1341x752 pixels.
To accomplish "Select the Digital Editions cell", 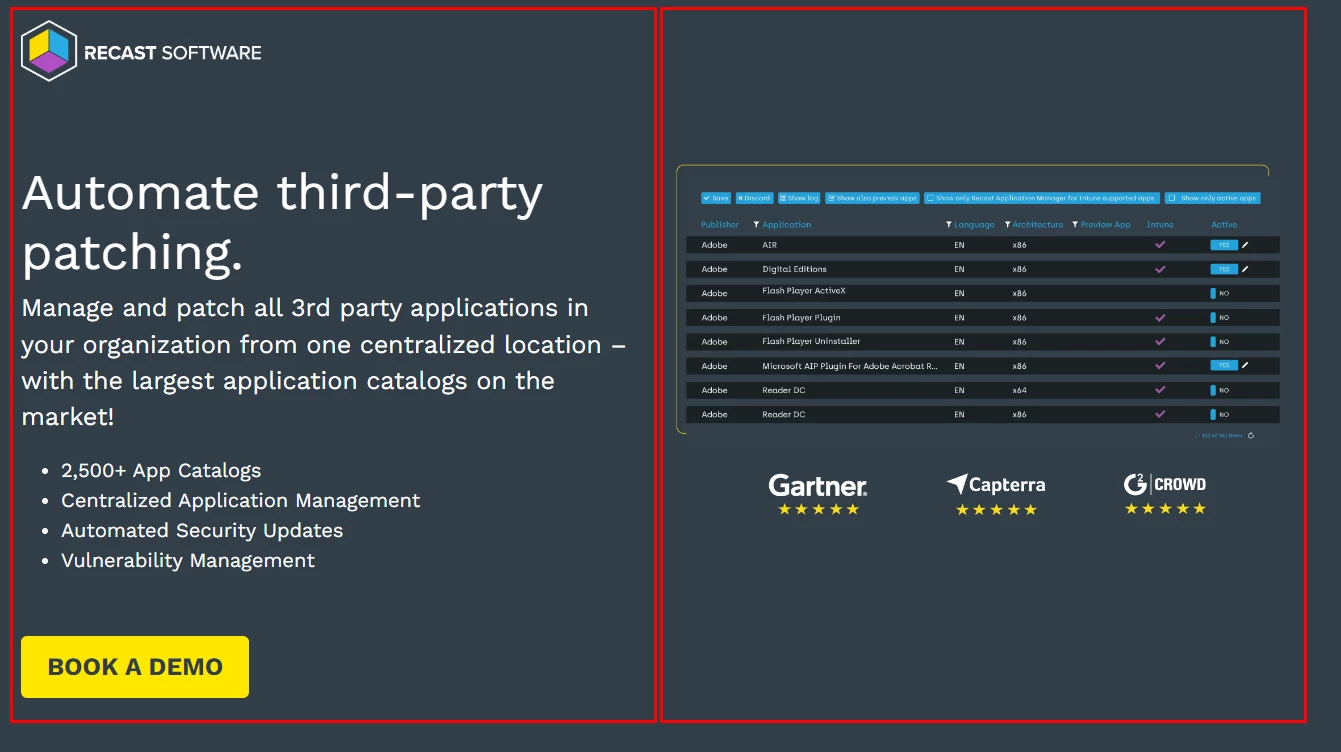I will pos(794,269).
